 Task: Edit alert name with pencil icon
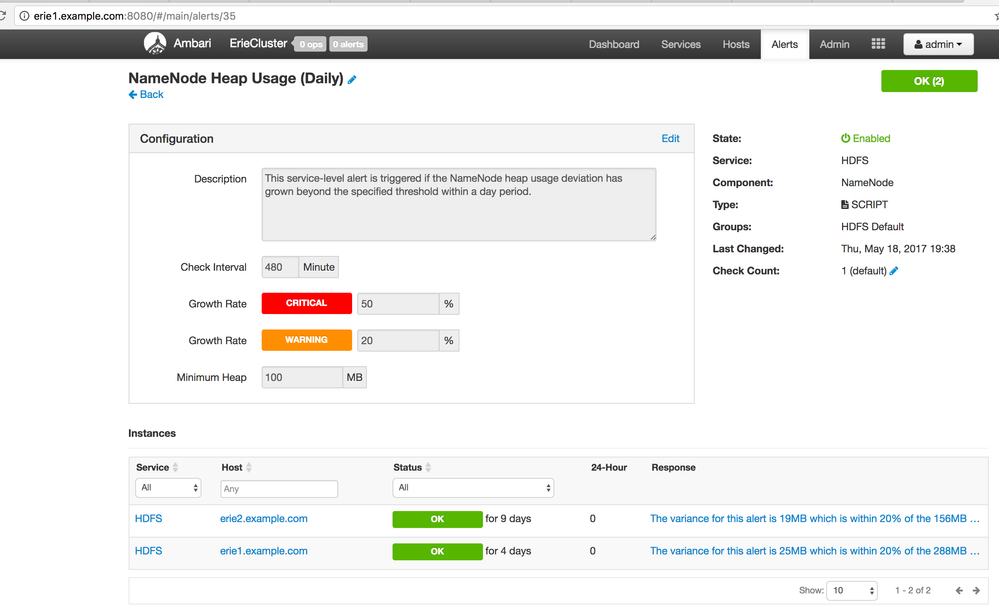coord(352,80)
